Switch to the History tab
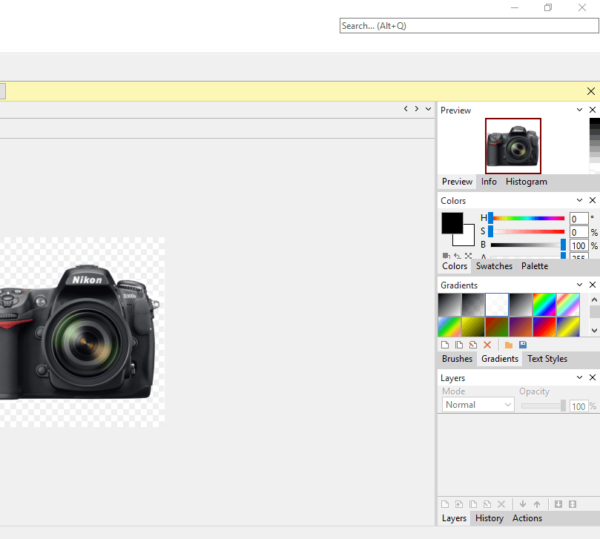Image resolution: width=600 pixels, height=539 pixels. [x=489, y=518]
